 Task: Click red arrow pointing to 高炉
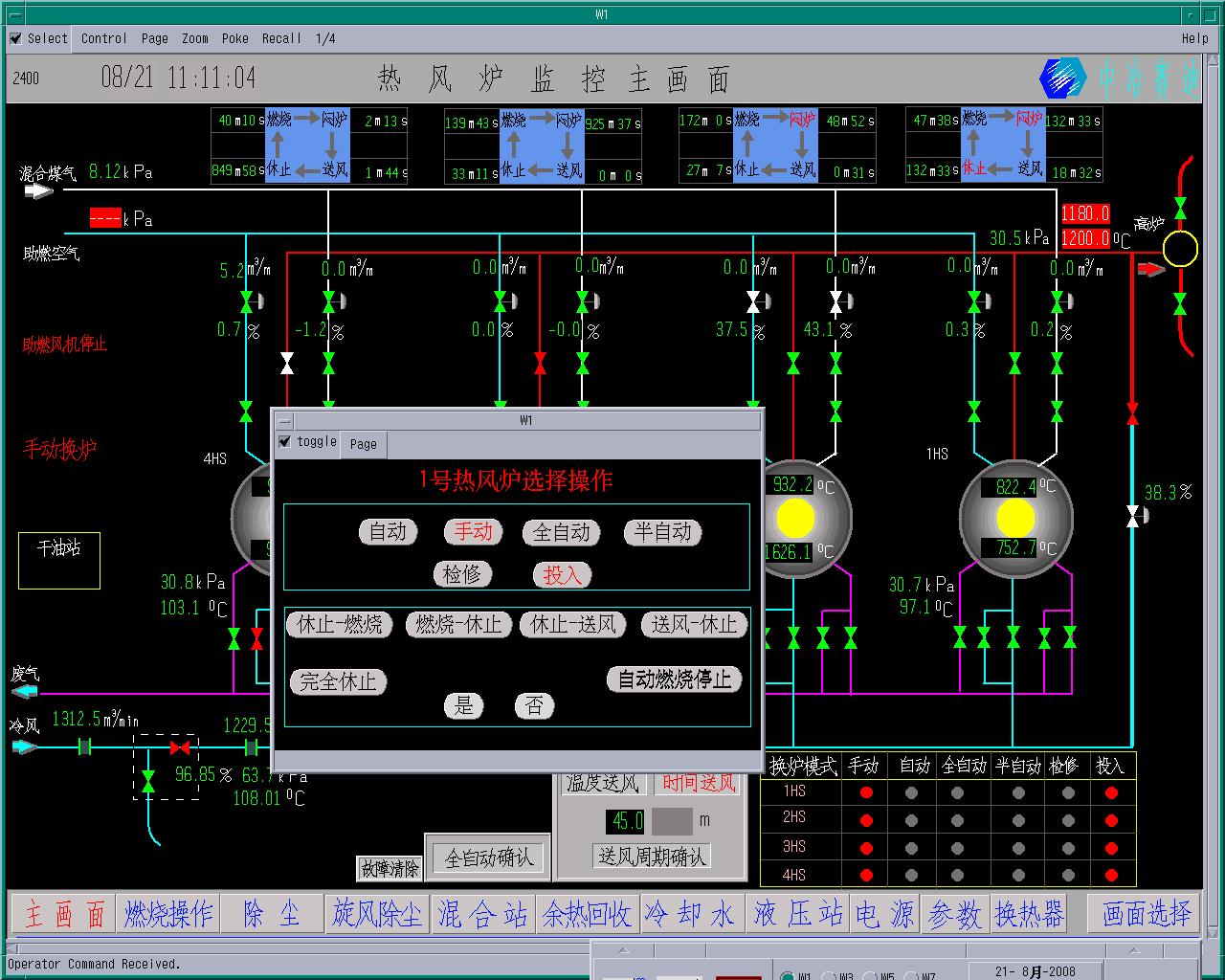pos(1151,269)
